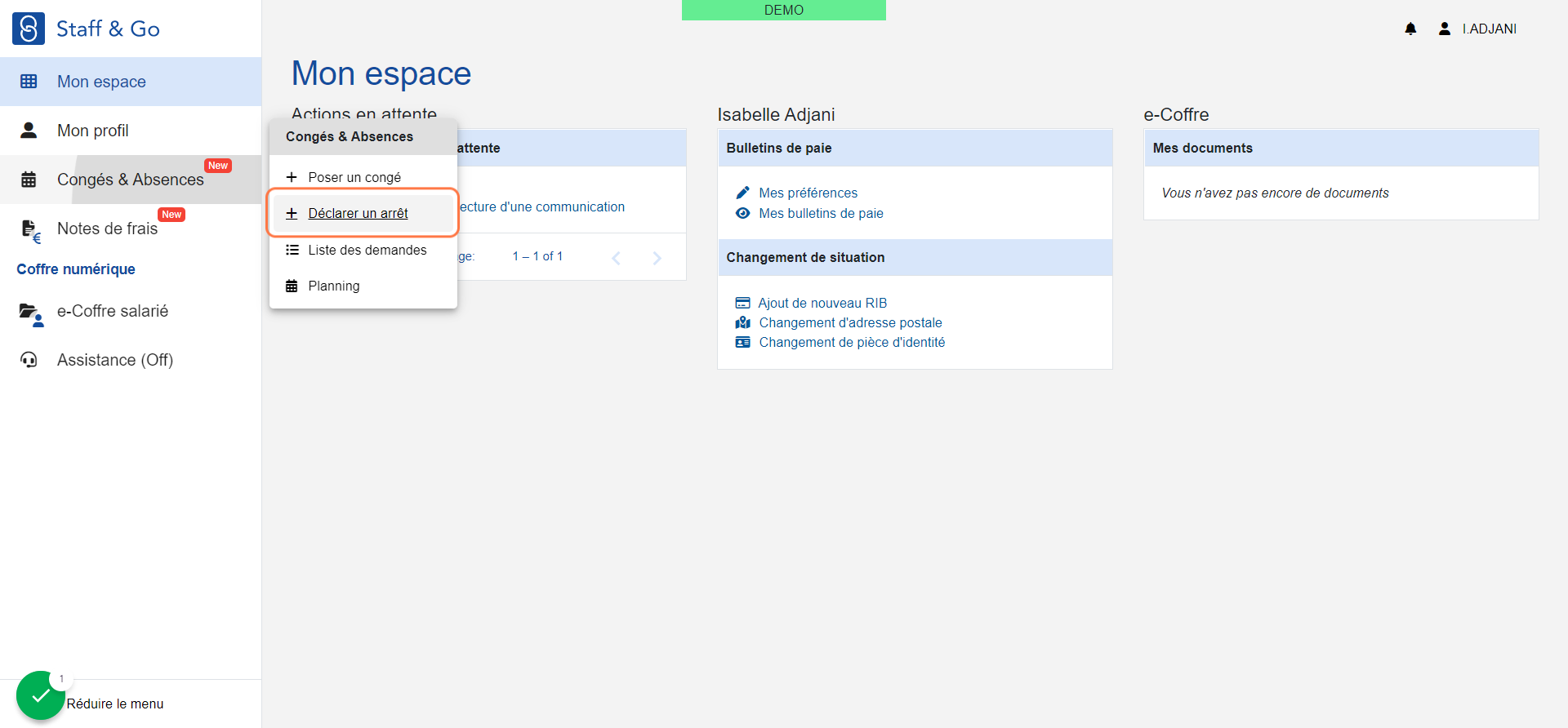Click the pencil icon beside Mes préférences
This screenshot has width=1568, height=728.
point(742,193)
